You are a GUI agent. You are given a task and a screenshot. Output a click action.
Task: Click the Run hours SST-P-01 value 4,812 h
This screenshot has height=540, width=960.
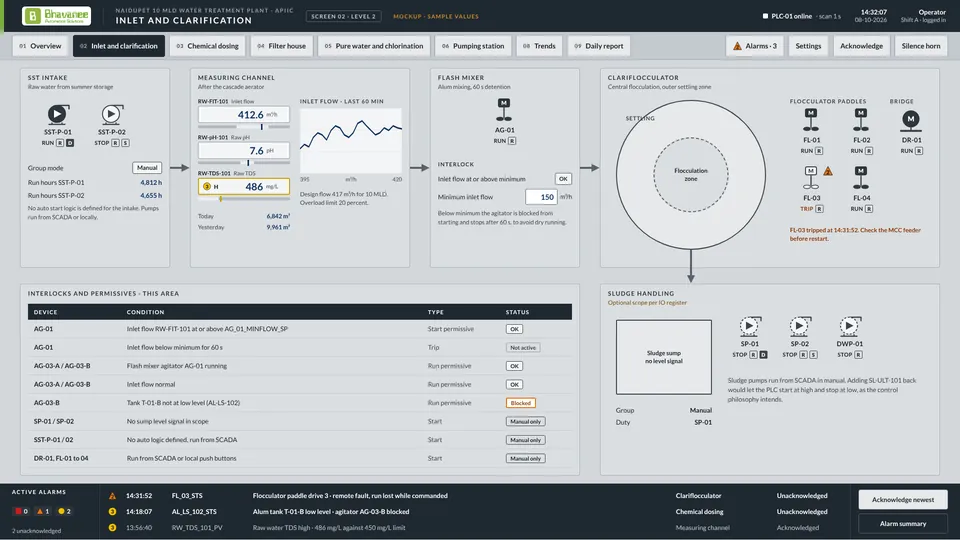point(151,182)
